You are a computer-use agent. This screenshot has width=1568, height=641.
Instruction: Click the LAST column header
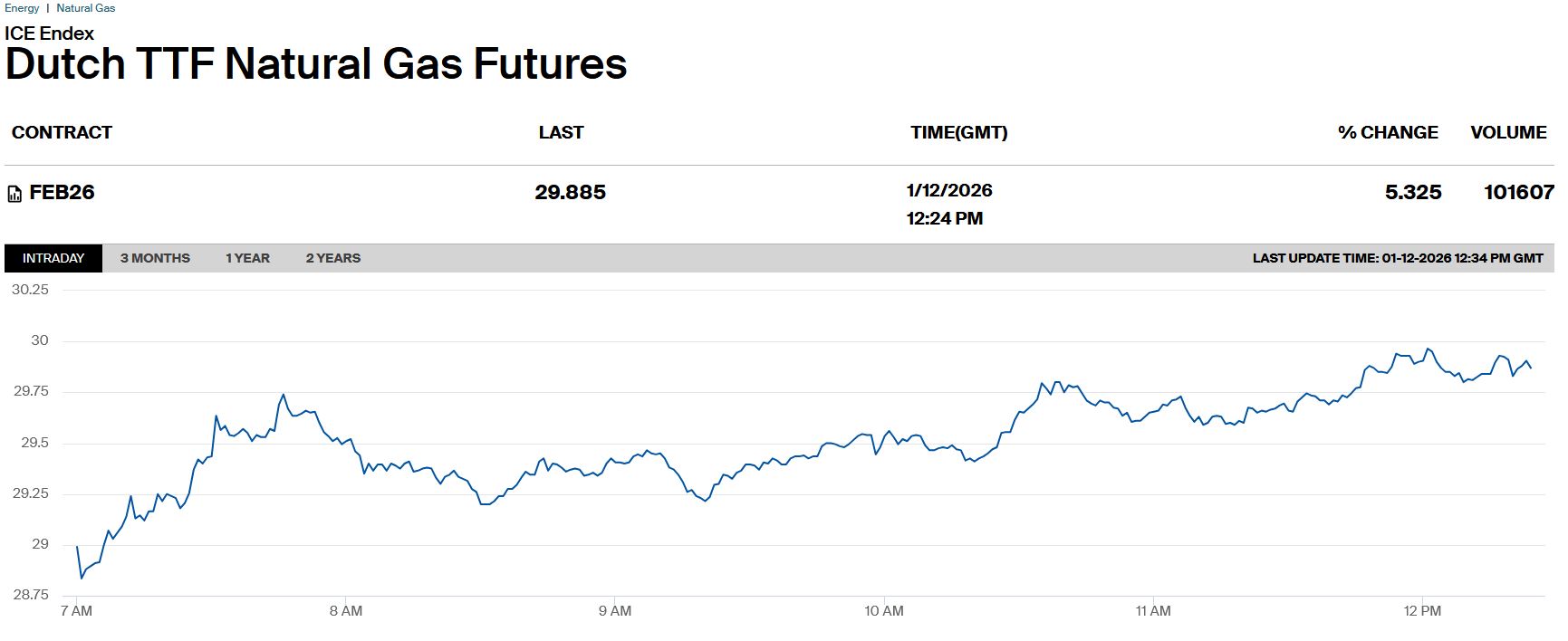561,132
